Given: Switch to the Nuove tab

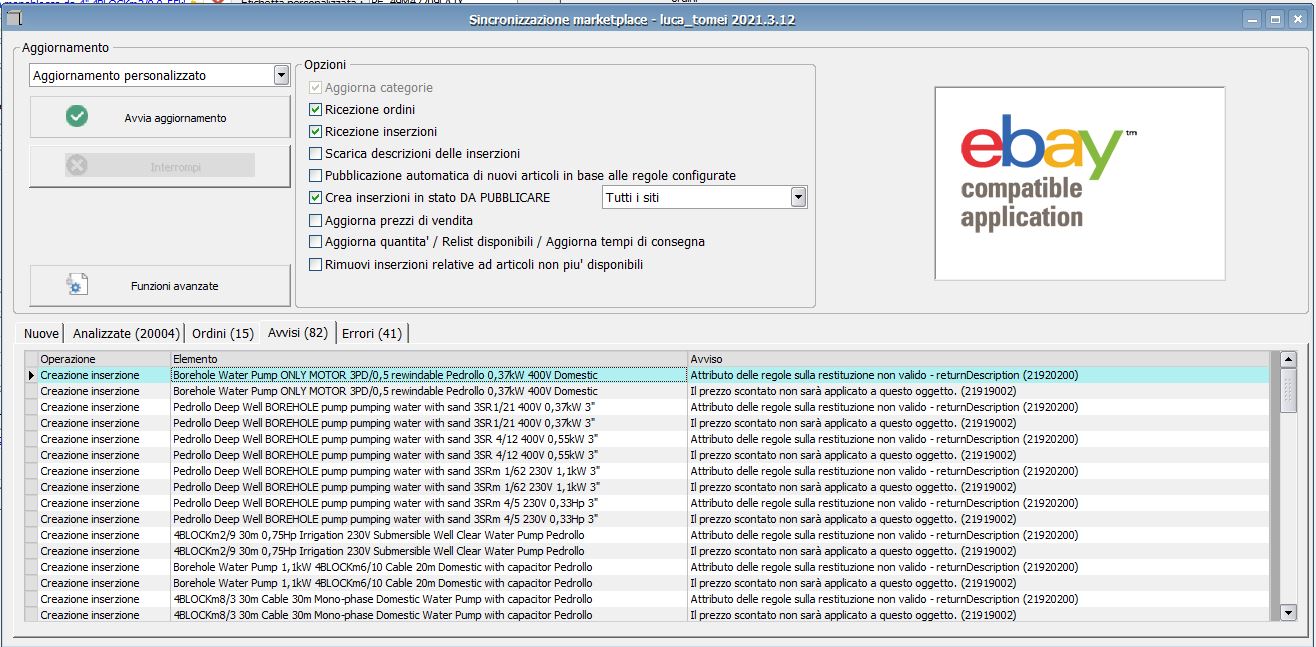Looking at the screenshot, I should click(x=41, y=333).
